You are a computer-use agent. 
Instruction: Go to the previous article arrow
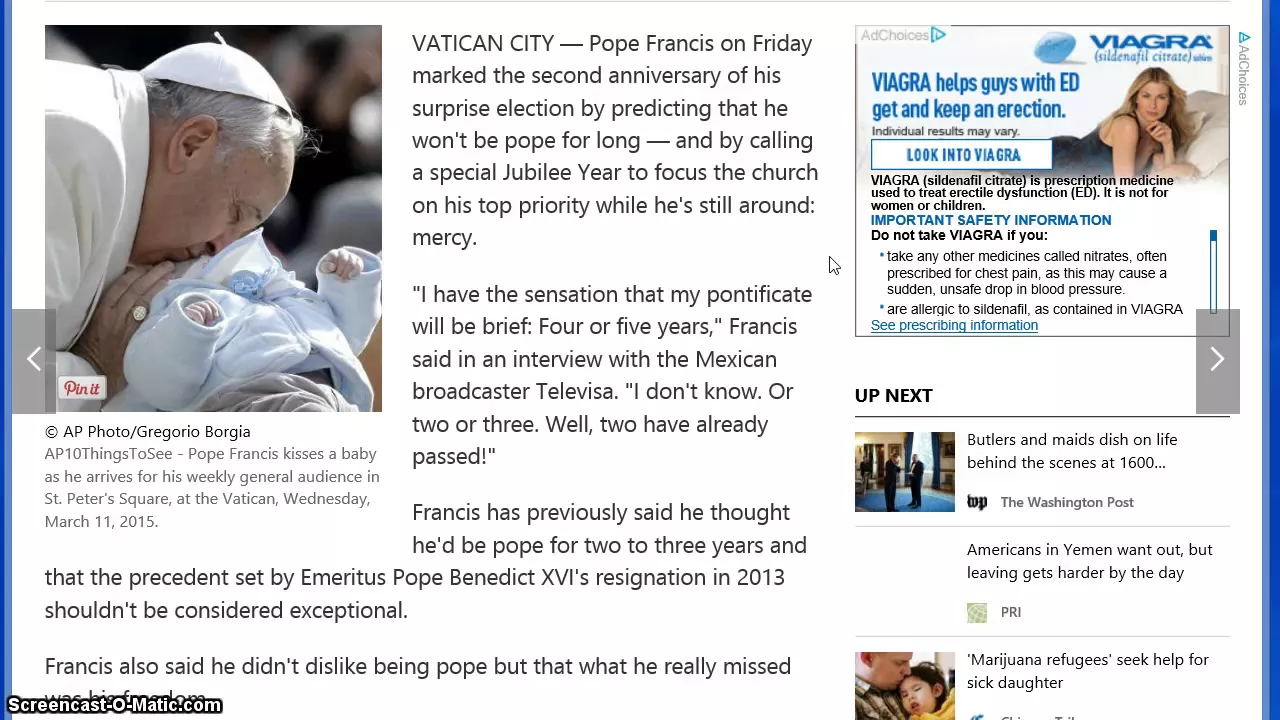34,359
